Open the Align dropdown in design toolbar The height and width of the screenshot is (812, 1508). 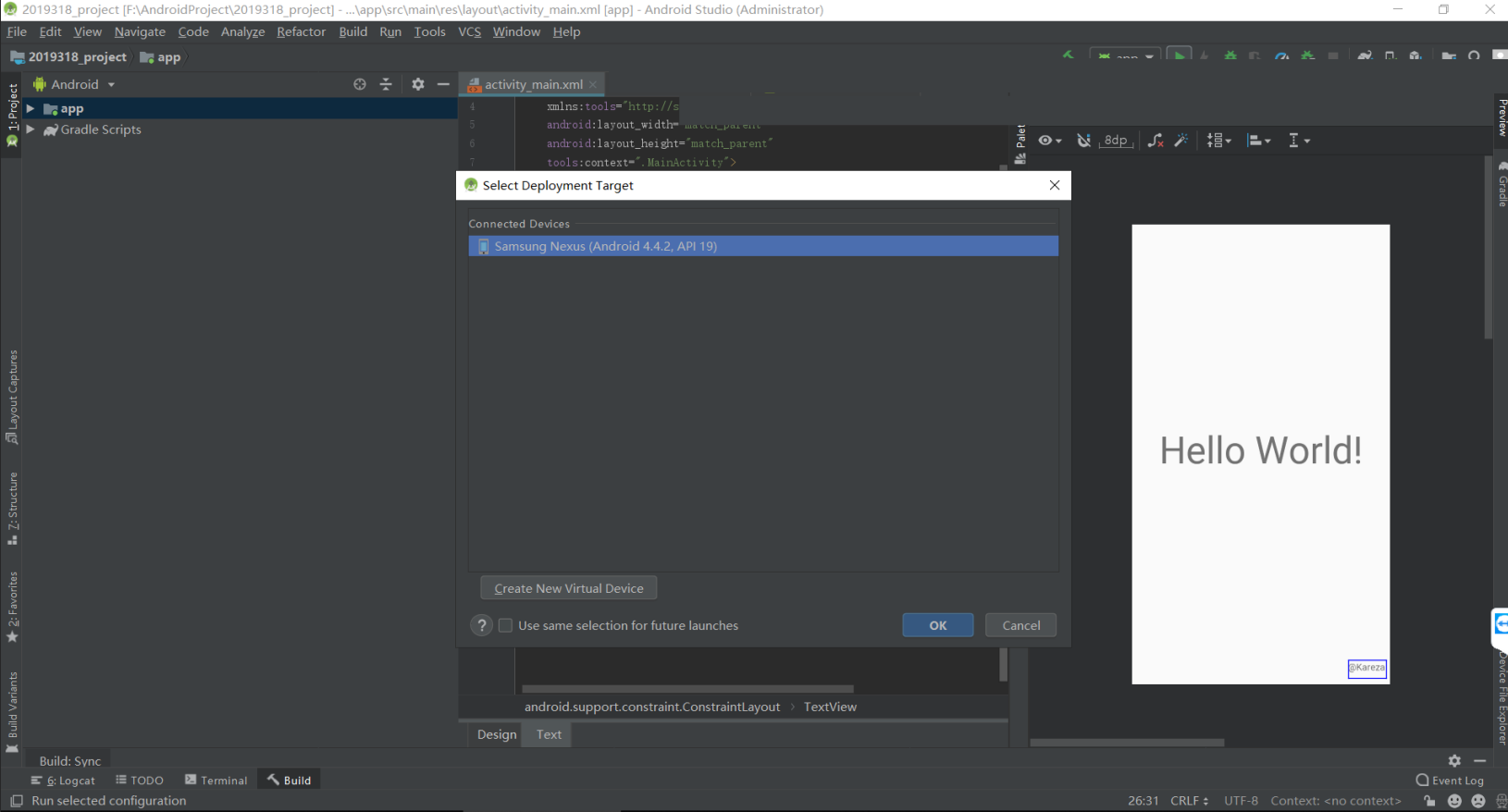click(1259, 141)
